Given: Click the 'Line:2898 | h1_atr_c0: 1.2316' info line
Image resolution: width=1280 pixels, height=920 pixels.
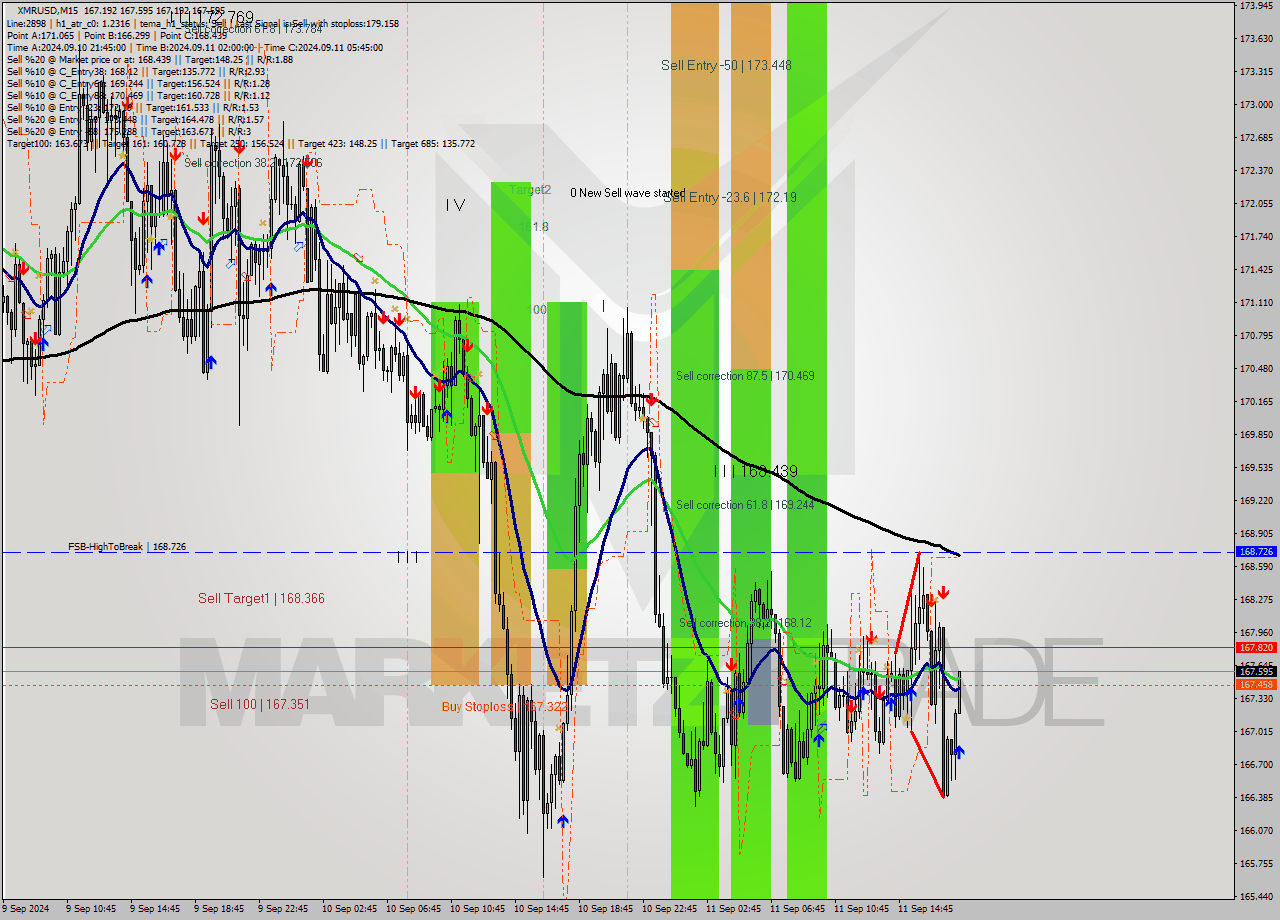Looking at the screenshot, I should click(202, 23).
